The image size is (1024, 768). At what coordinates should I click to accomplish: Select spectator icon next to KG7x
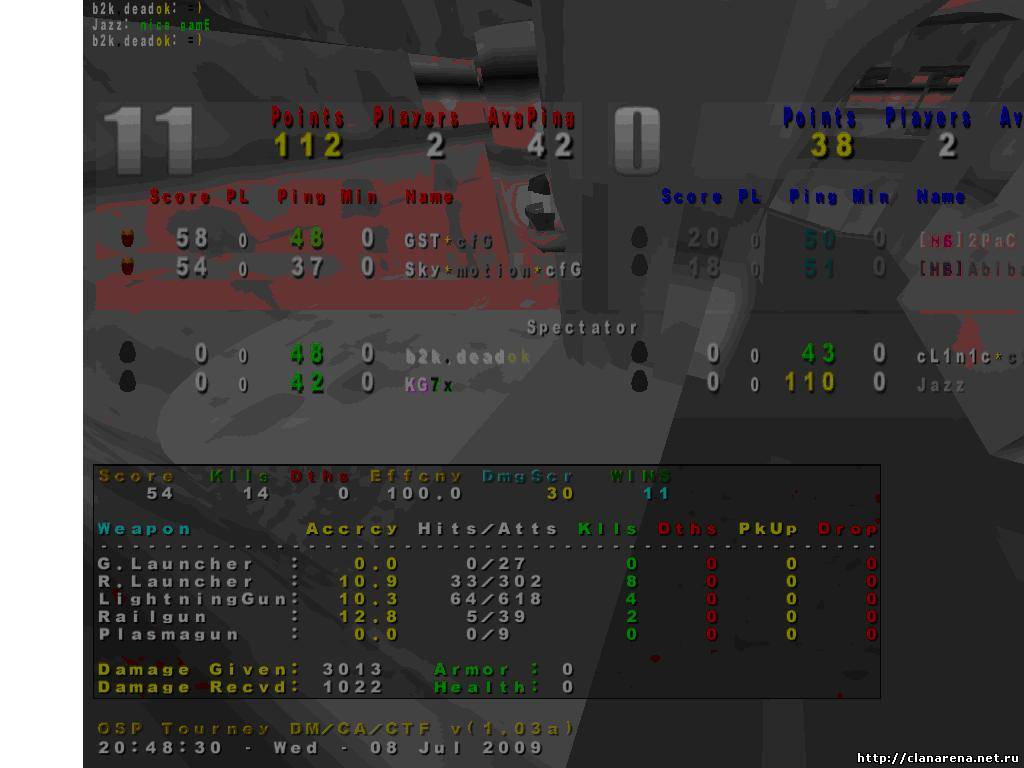[127, 382]
